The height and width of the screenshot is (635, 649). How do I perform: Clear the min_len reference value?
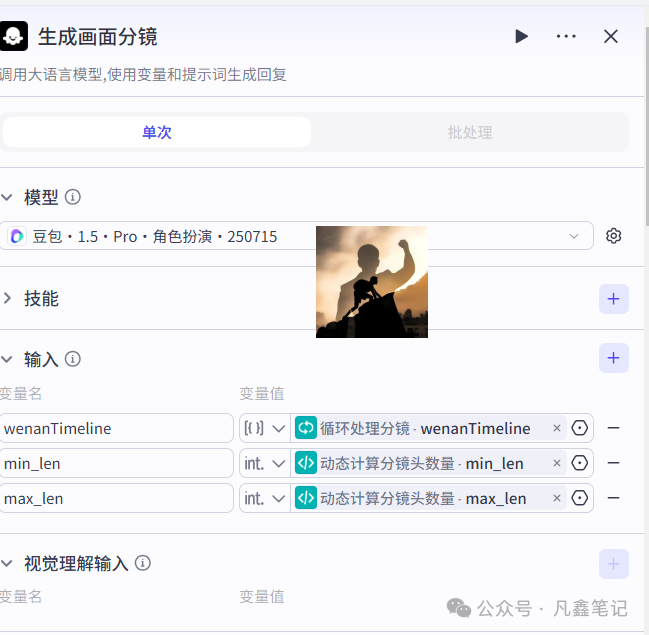coord(557,463)
